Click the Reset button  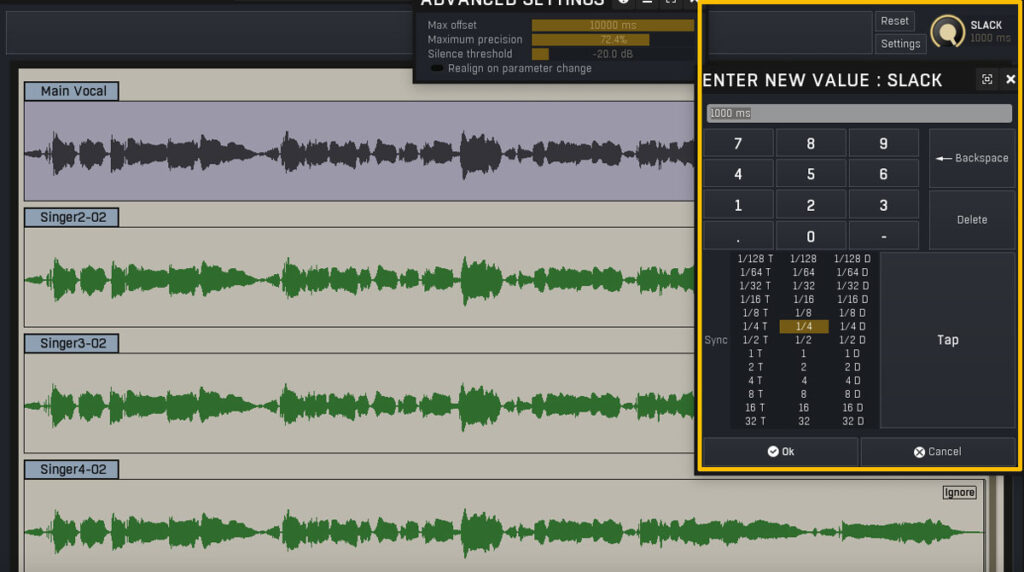pos(895,21)
